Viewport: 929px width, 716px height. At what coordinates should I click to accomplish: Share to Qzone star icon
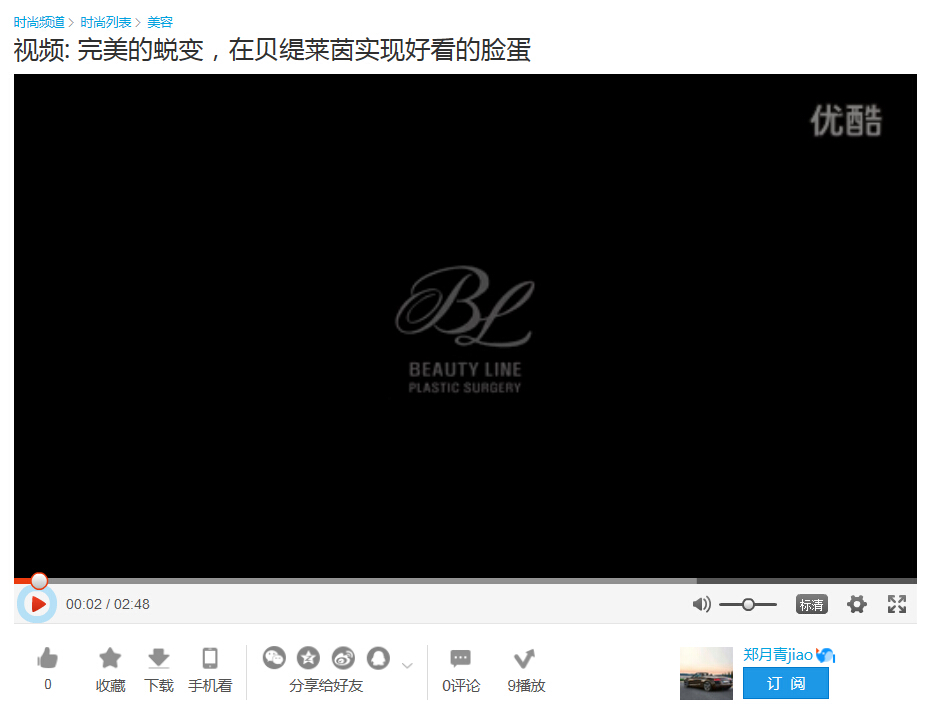(x=308, y=658)
